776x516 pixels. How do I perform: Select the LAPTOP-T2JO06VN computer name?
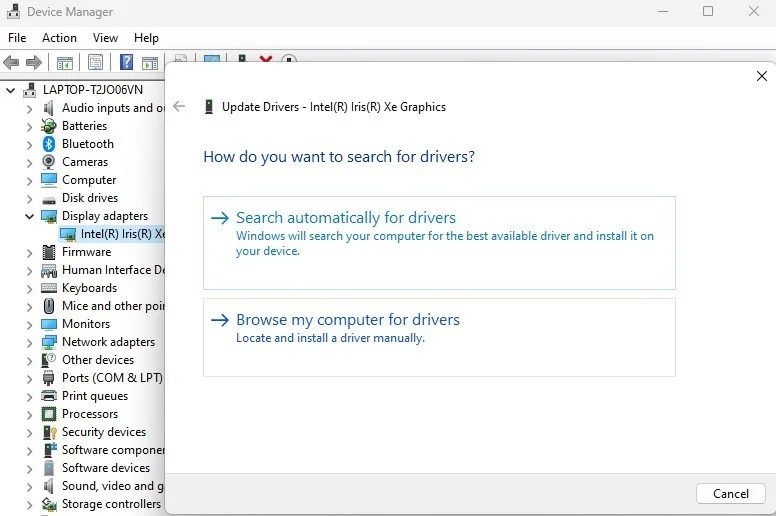click(93, 90)
